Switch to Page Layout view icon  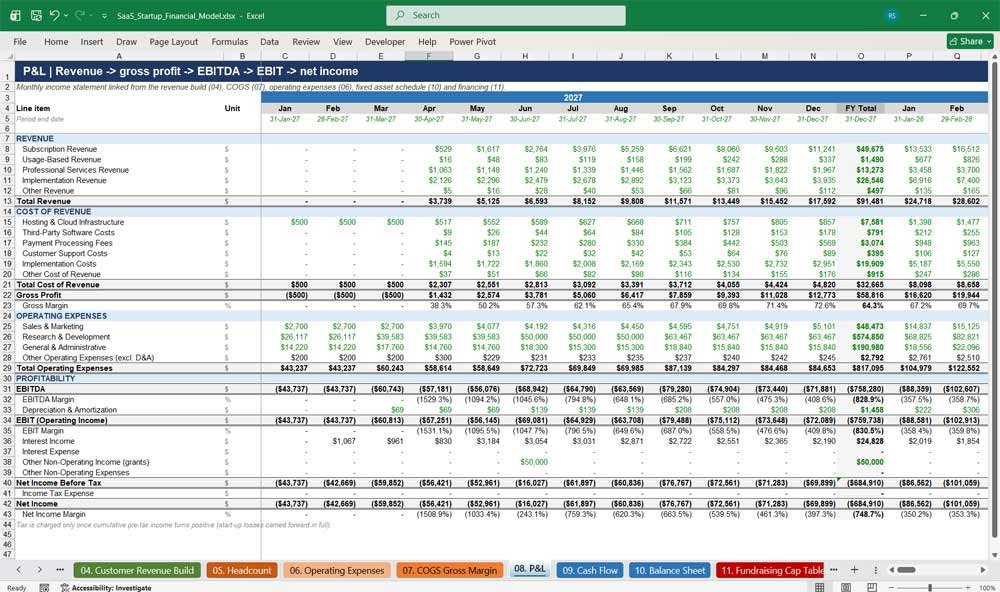tap(846, 587)
